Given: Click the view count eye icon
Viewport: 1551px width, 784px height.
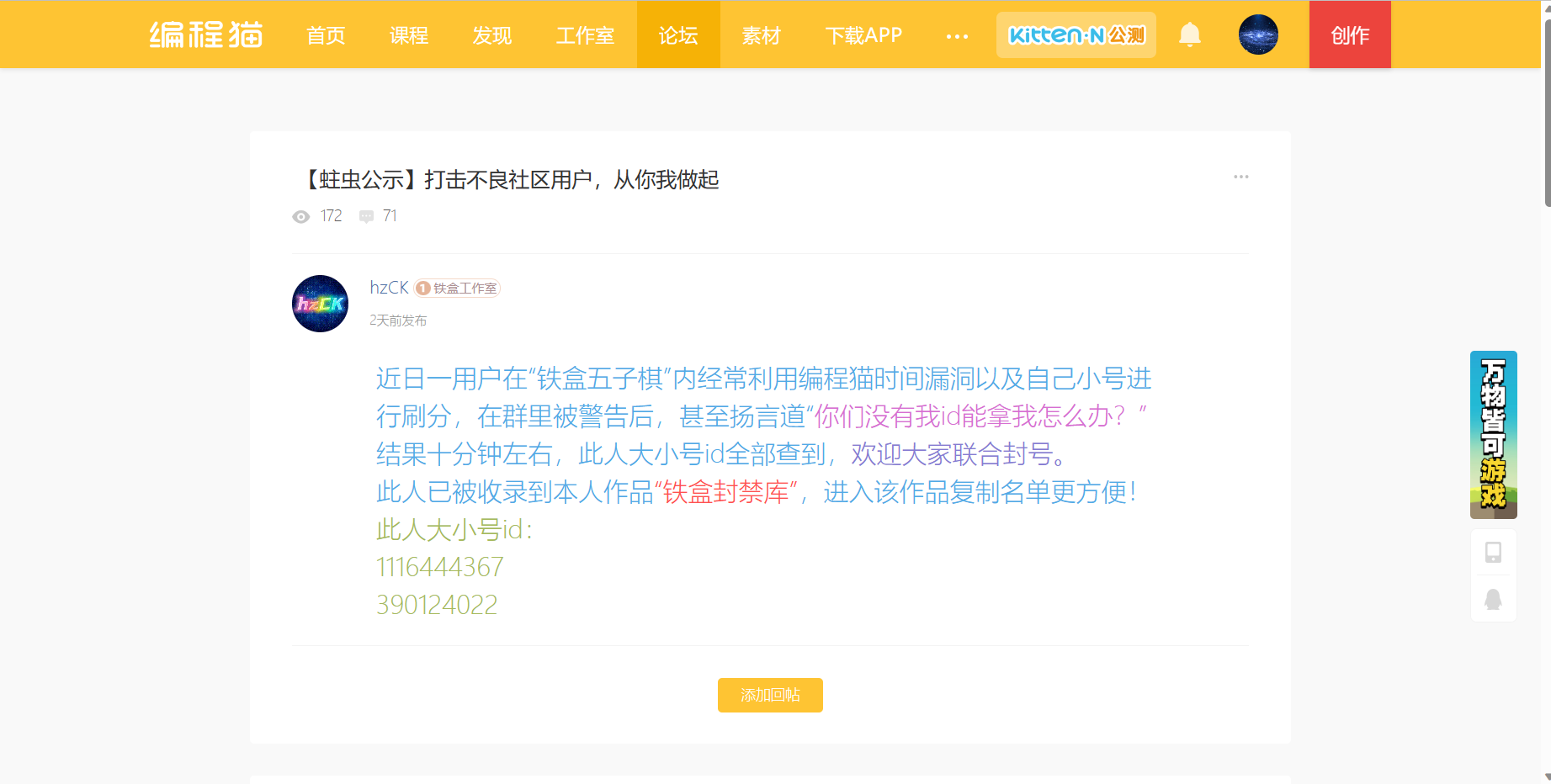Looking at the screenshot, I should 300,217.
